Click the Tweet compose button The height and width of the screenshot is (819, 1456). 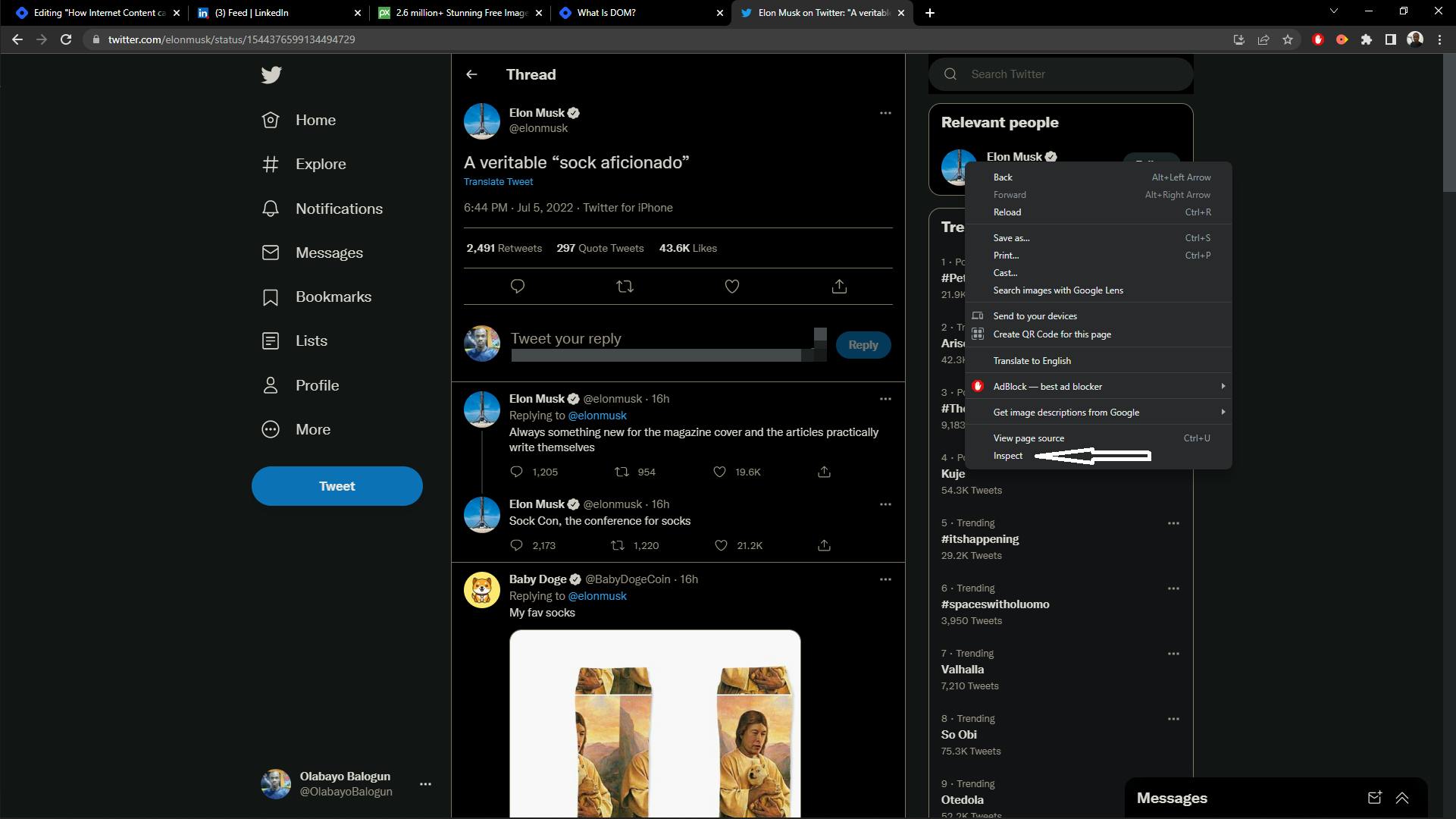(337, 485)
